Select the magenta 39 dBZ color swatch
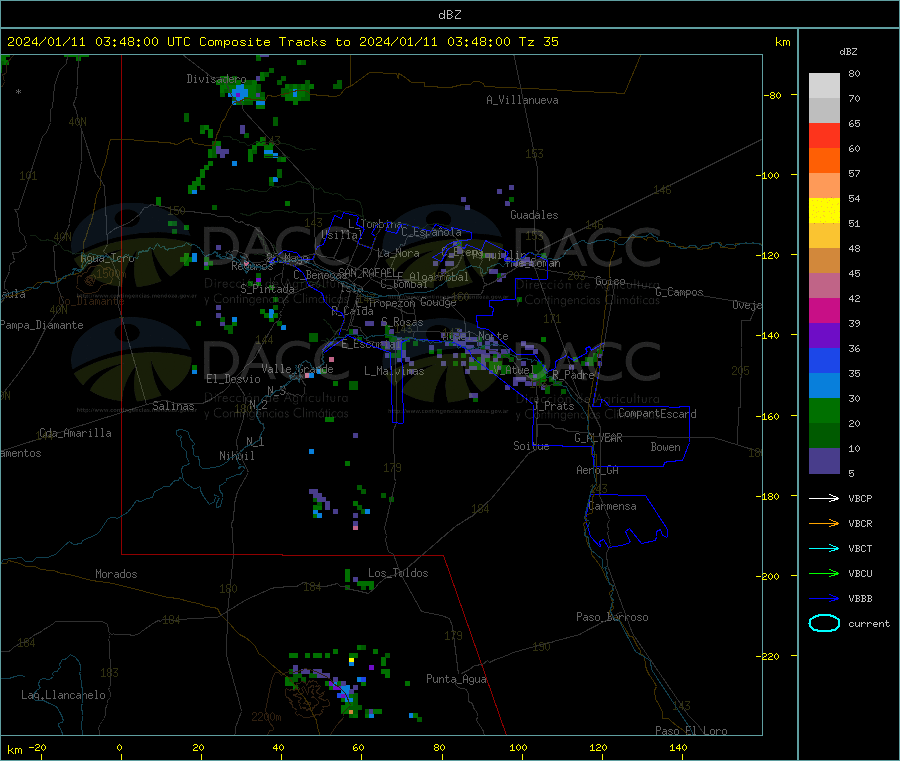The image size is (900, 761). (x=824, y=310)
